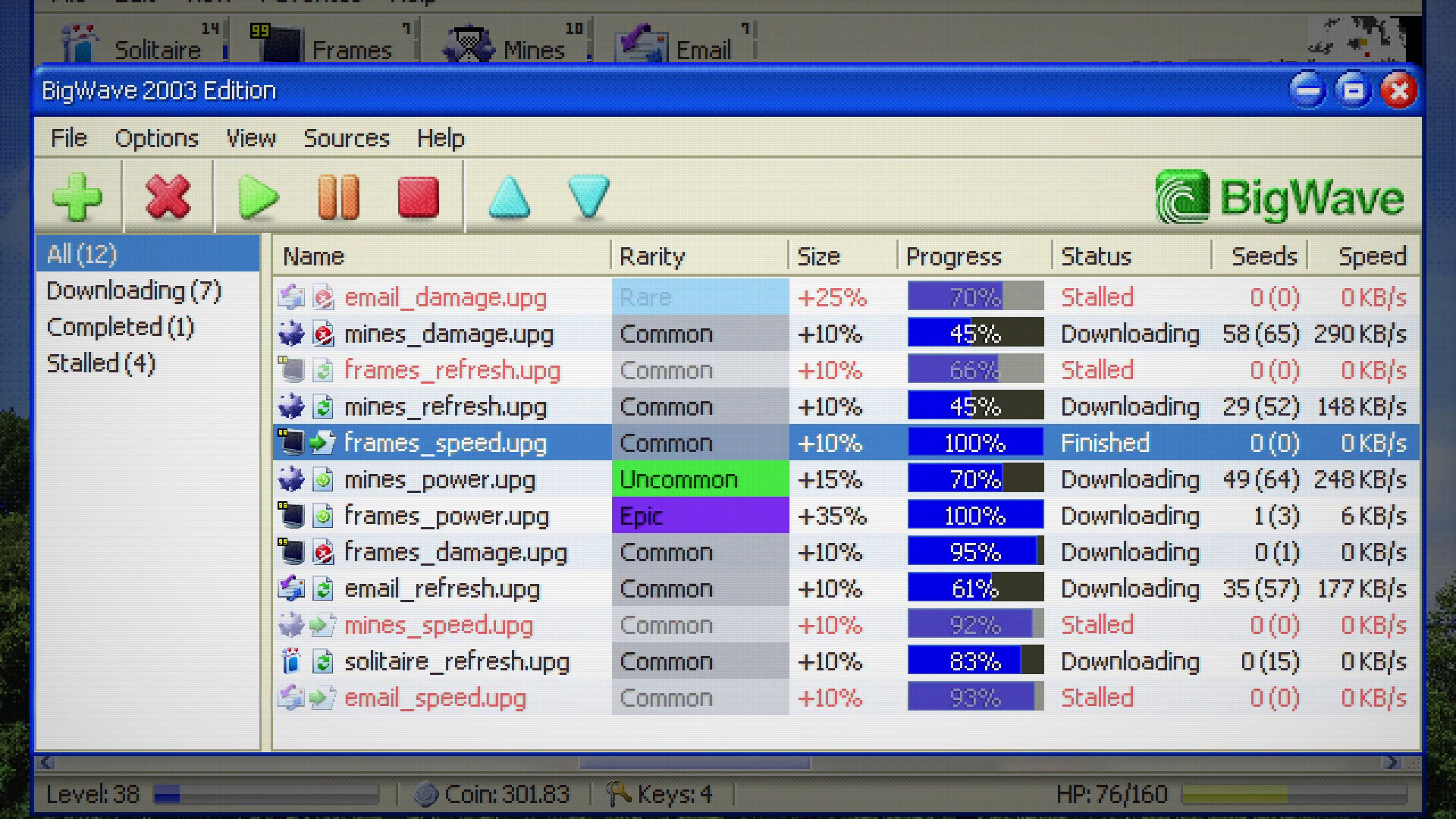Move item down with the cyan down arrow
Screen dimensions: 1456x819
click(588, 197)
